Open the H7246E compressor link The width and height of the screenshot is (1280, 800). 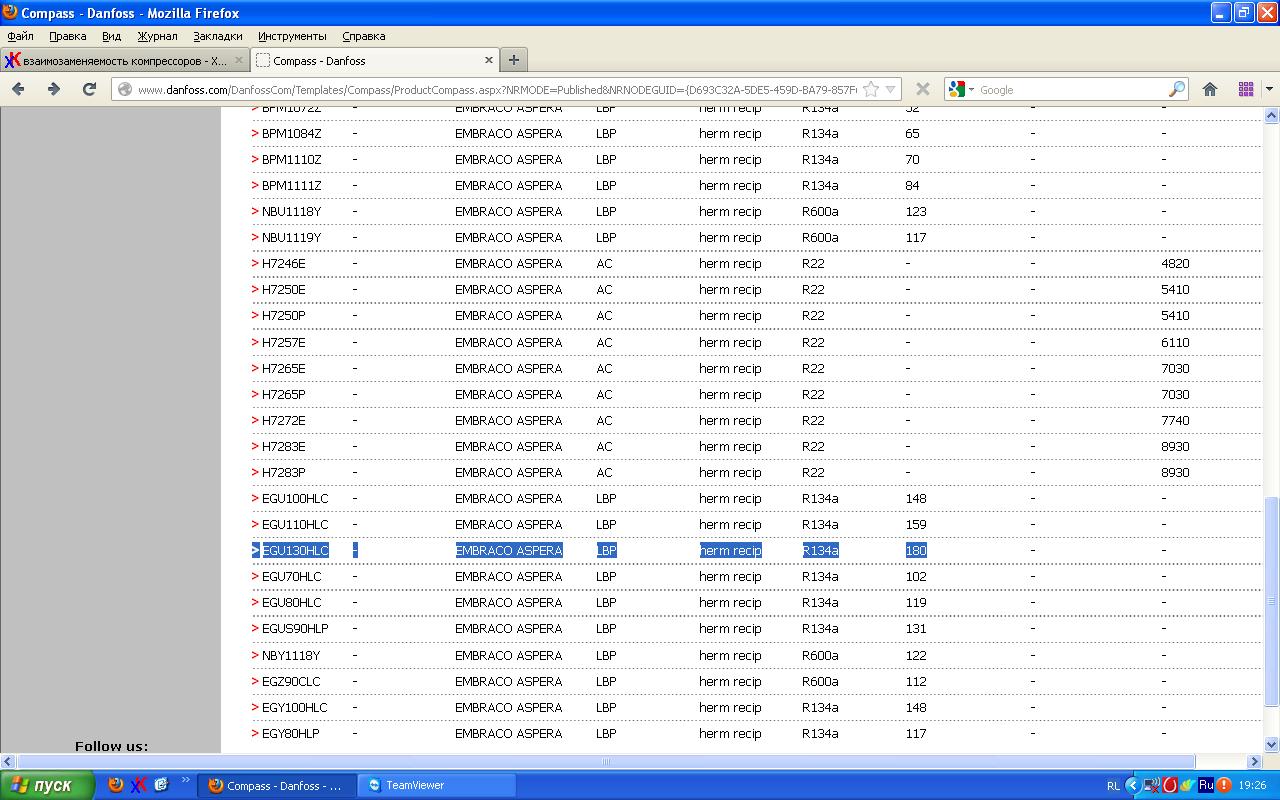click(x=284, y=263)
